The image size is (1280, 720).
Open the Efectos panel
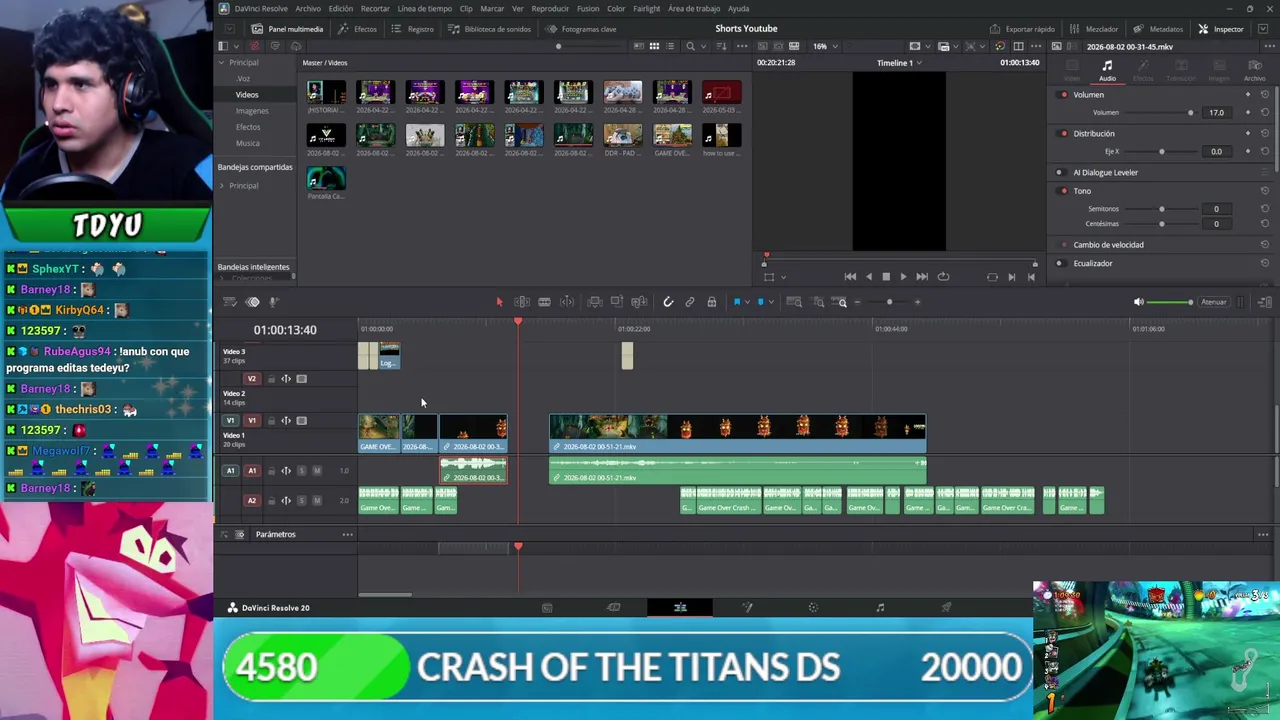pos(358,29)
